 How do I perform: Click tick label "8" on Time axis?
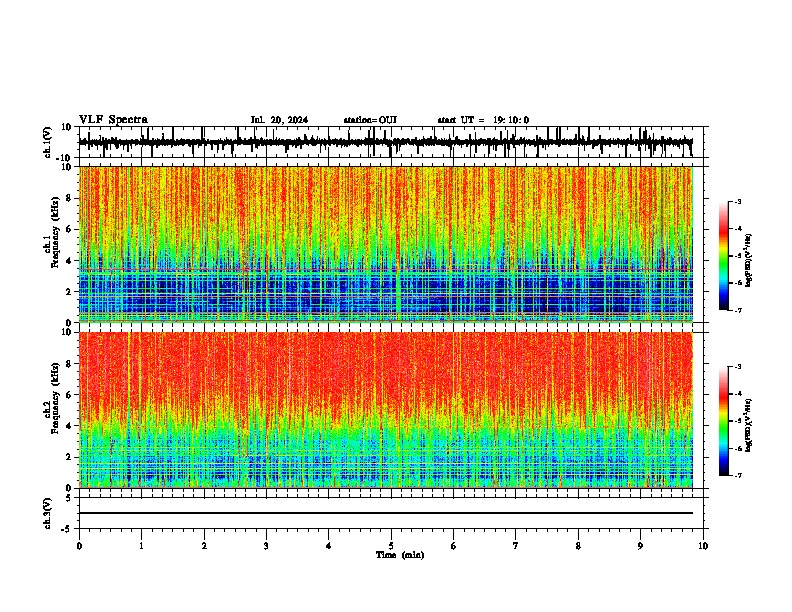(x=578, y=546)
